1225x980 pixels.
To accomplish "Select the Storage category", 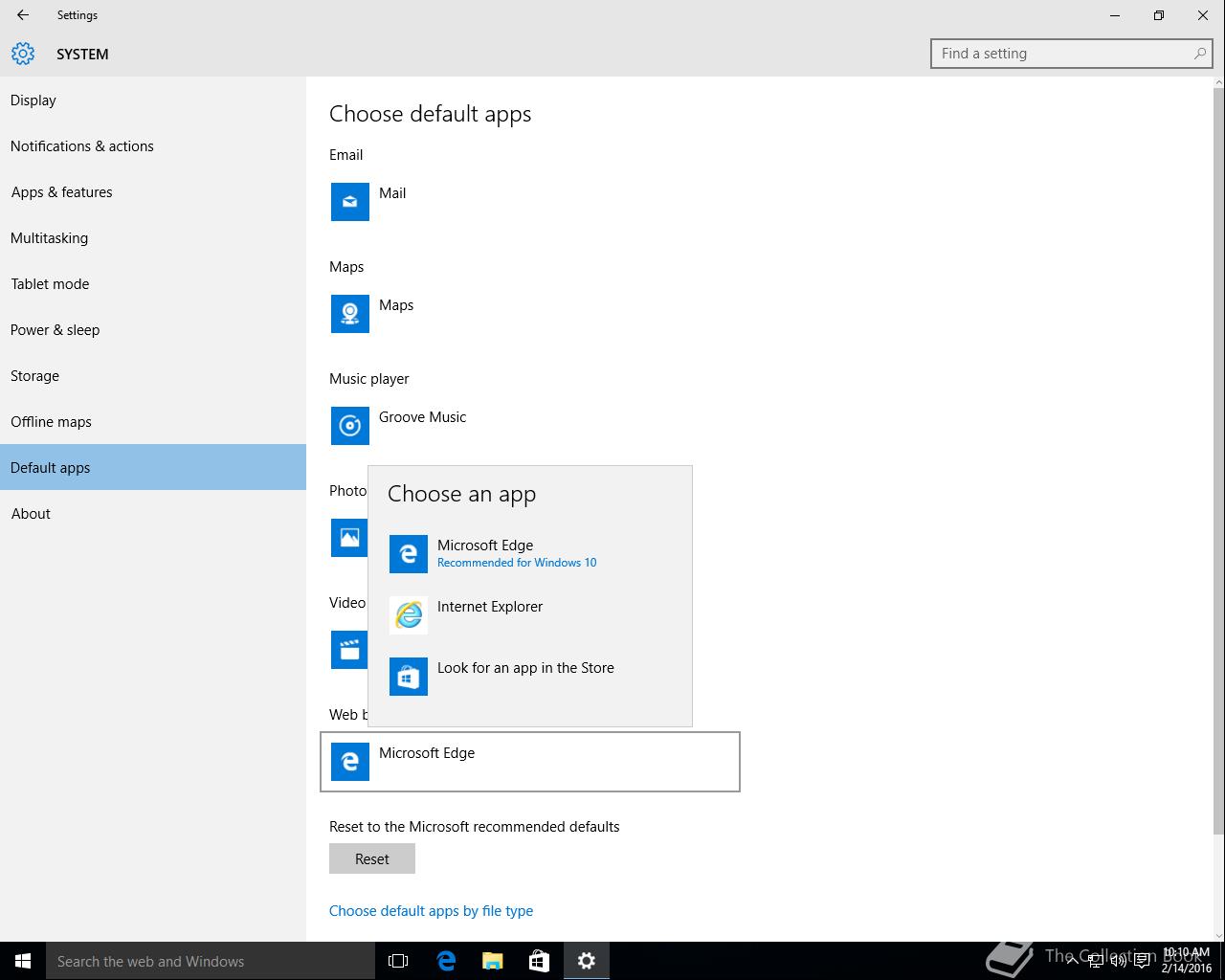I will coord(153,376).
